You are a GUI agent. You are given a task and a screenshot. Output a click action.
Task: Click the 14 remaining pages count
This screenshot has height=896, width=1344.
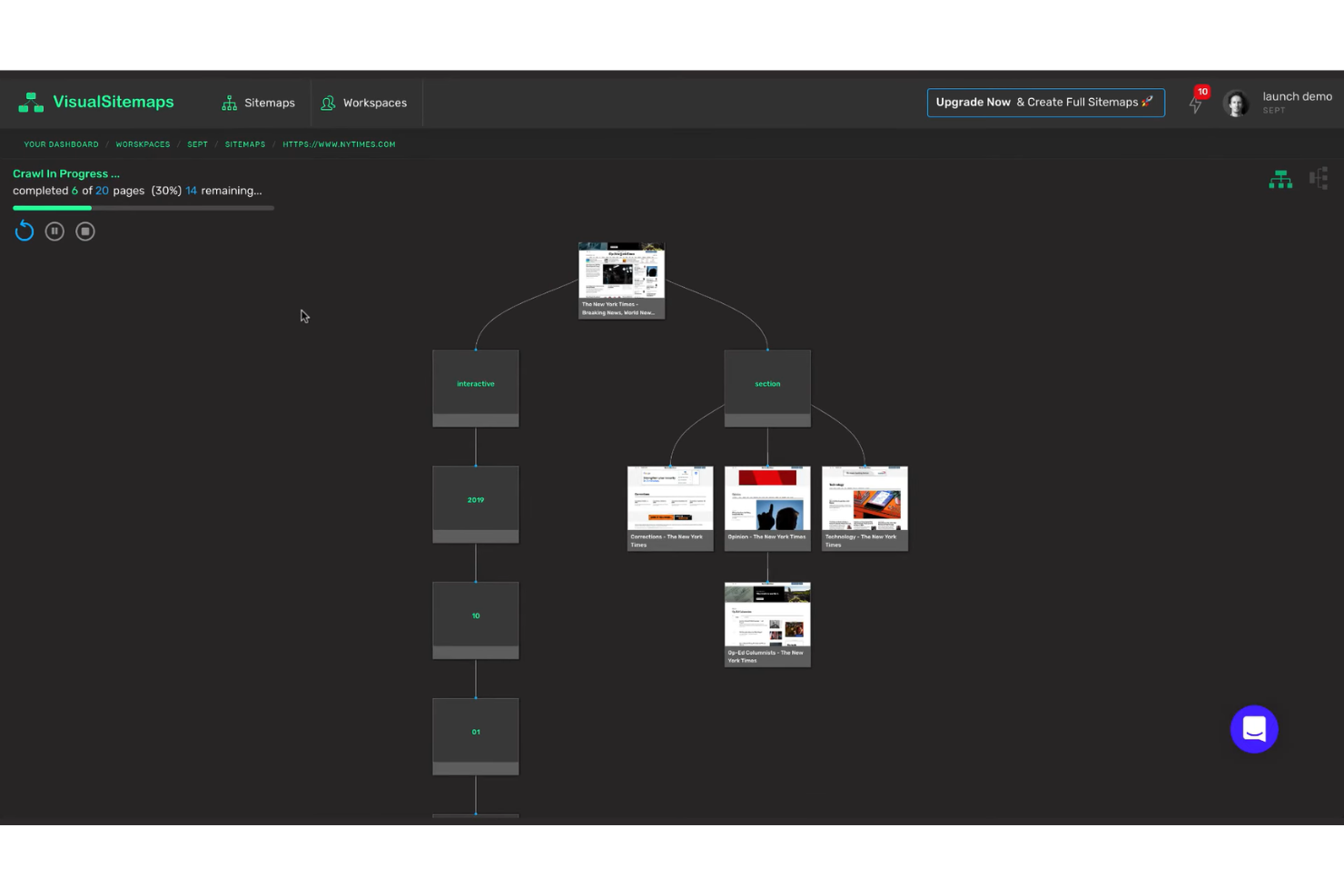[x=191, y=191]
